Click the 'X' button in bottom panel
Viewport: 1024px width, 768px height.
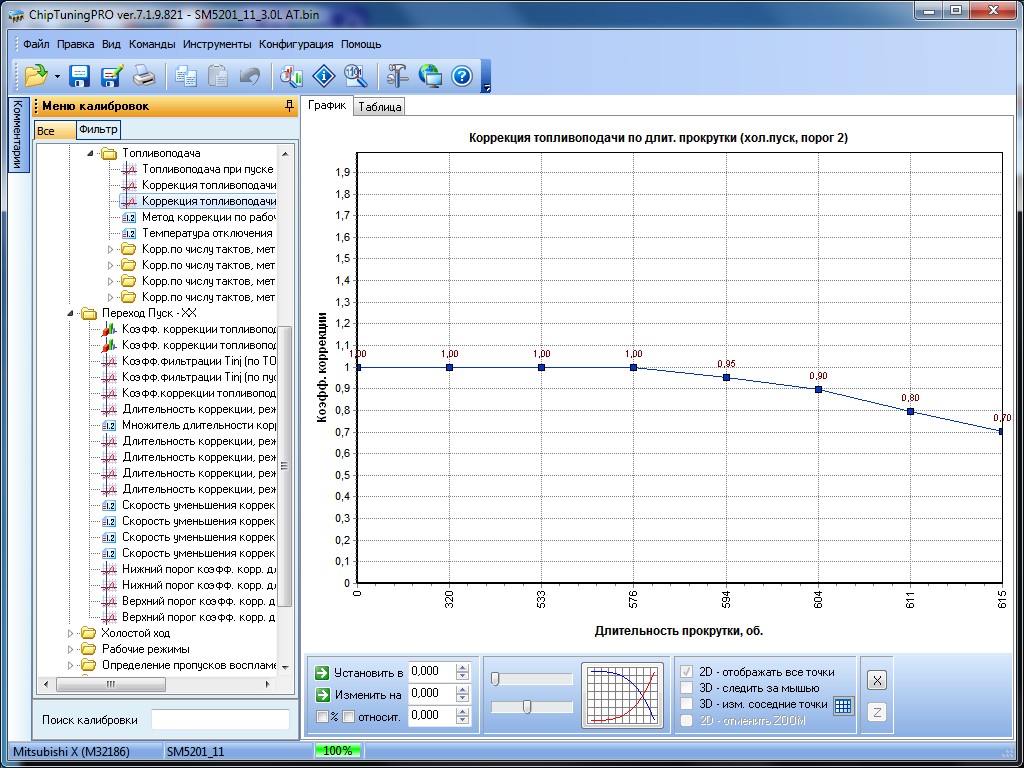point(876,680)
